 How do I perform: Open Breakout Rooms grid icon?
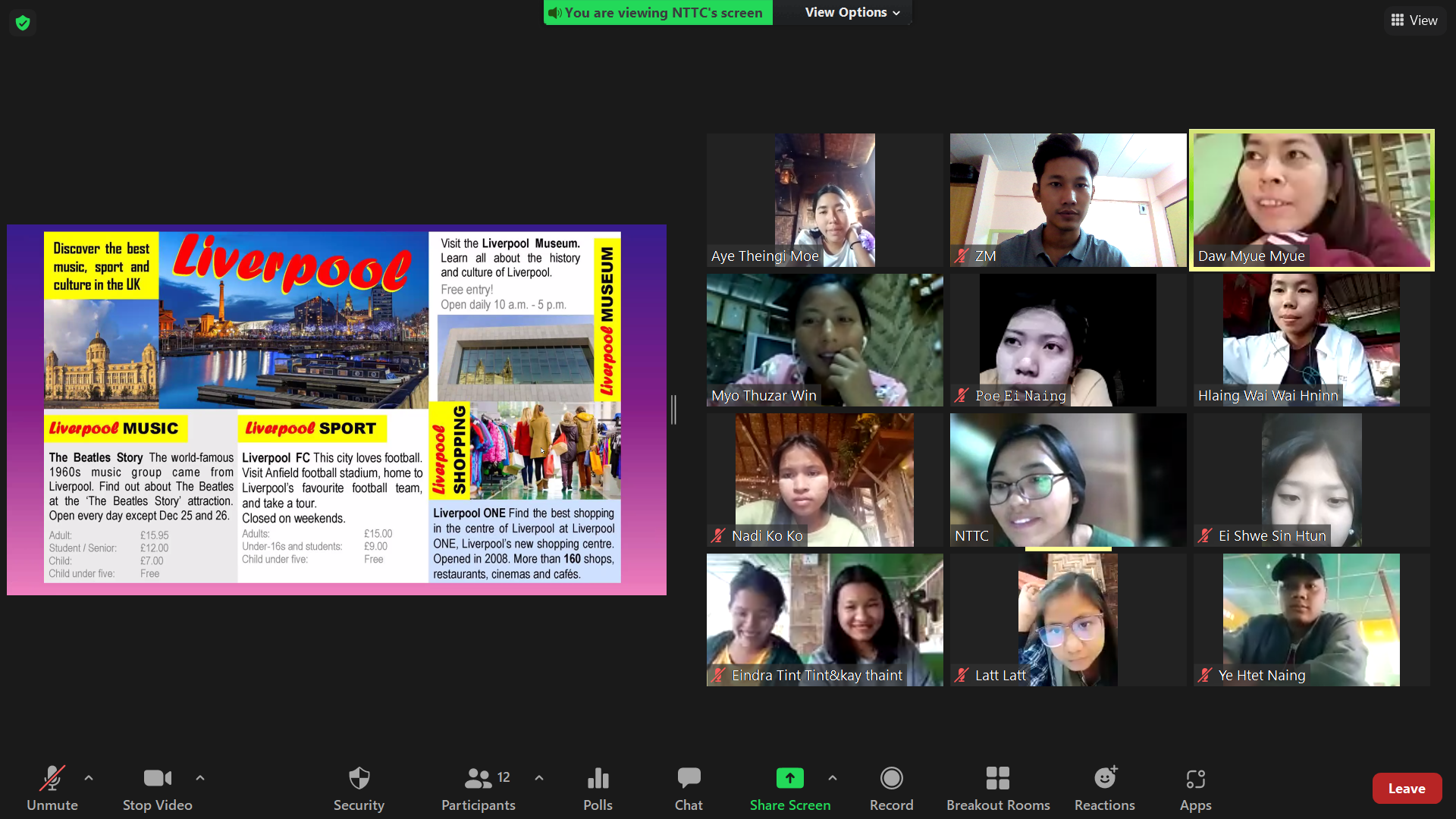point(998,778)
